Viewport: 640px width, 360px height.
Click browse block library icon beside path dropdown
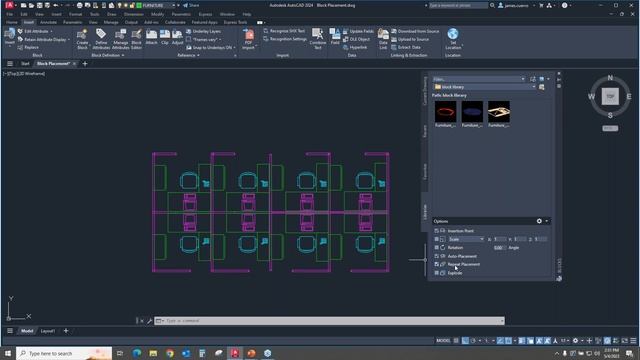[x=542, y=87]
